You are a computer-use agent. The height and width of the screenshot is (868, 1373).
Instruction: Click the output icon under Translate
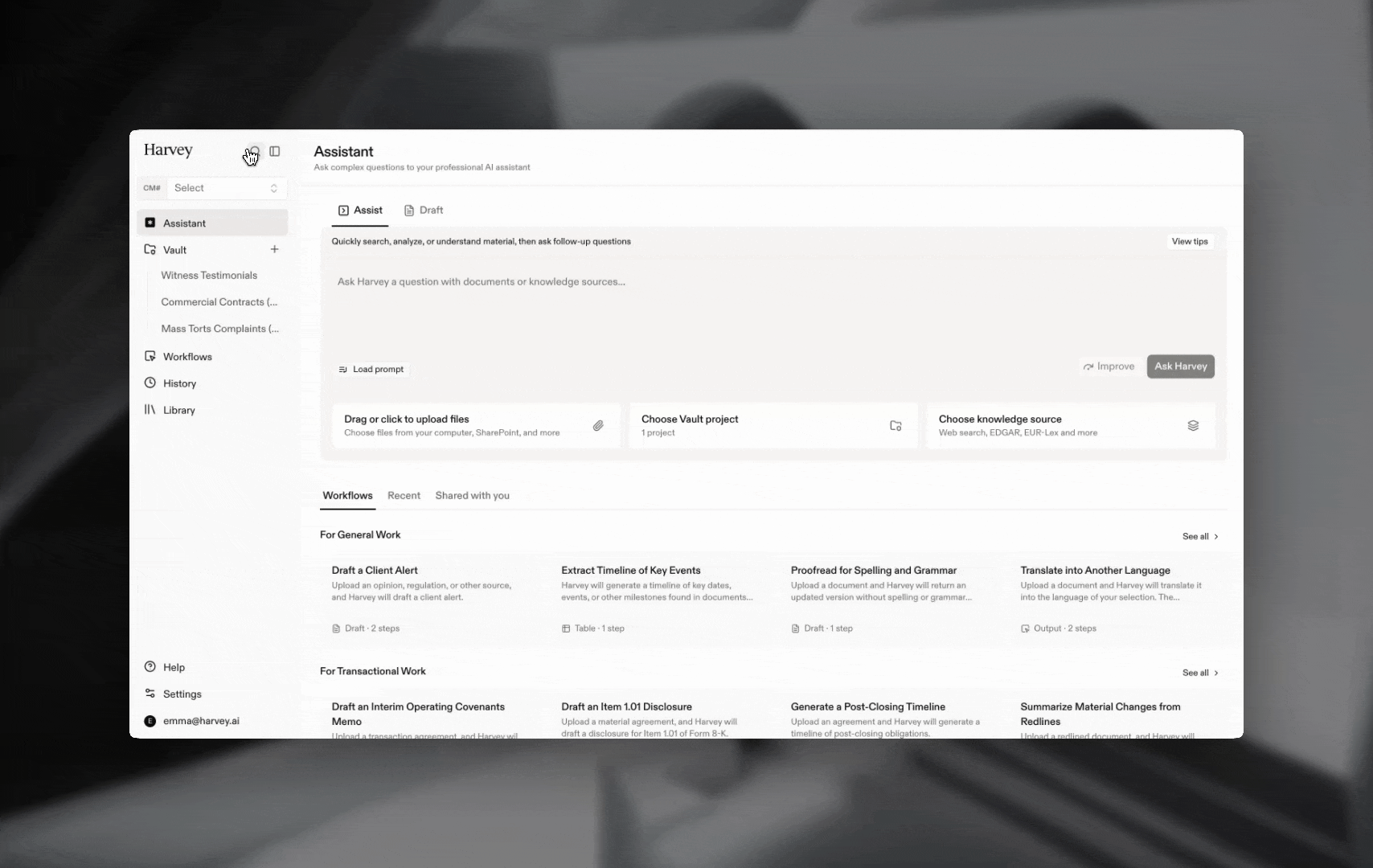tap(1025, 628)
